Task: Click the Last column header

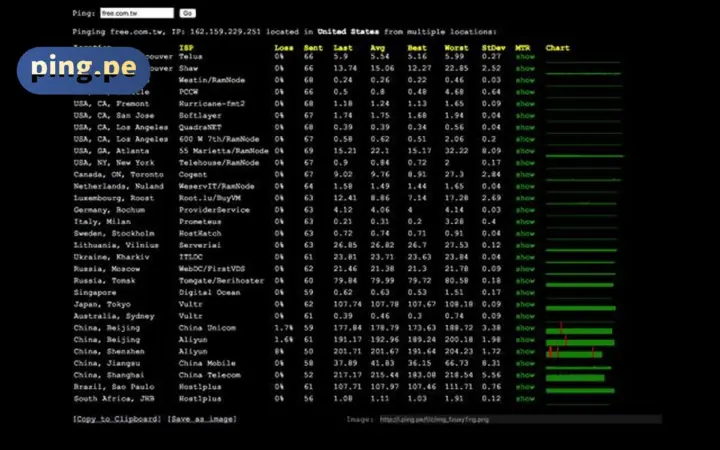Action: tap(343, 48)
